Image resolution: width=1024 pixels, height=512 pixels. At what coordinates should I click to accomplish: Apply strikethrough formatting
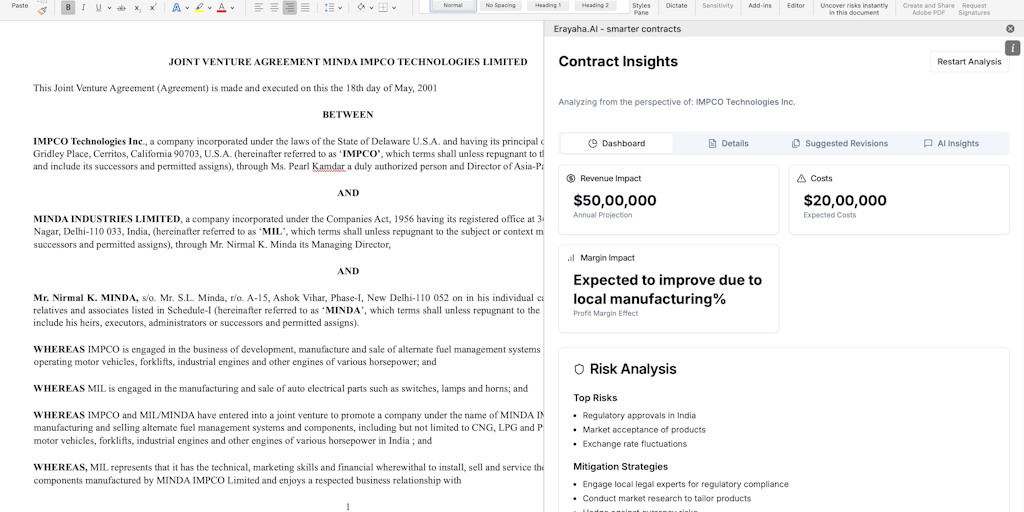tap(121, 8)
